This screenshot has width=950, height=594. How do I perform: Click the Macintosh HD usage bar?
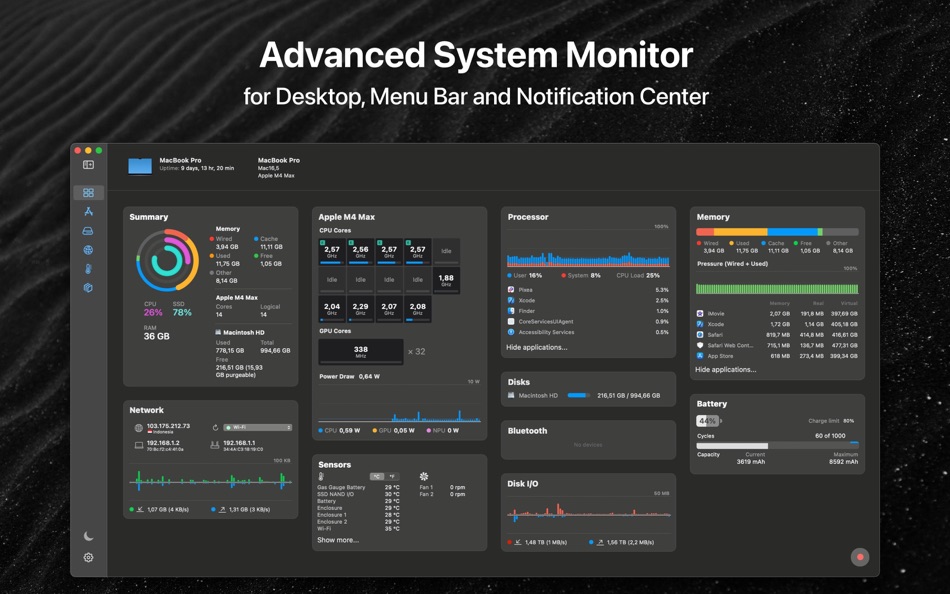pyautogui.click(x=579, y=395)
